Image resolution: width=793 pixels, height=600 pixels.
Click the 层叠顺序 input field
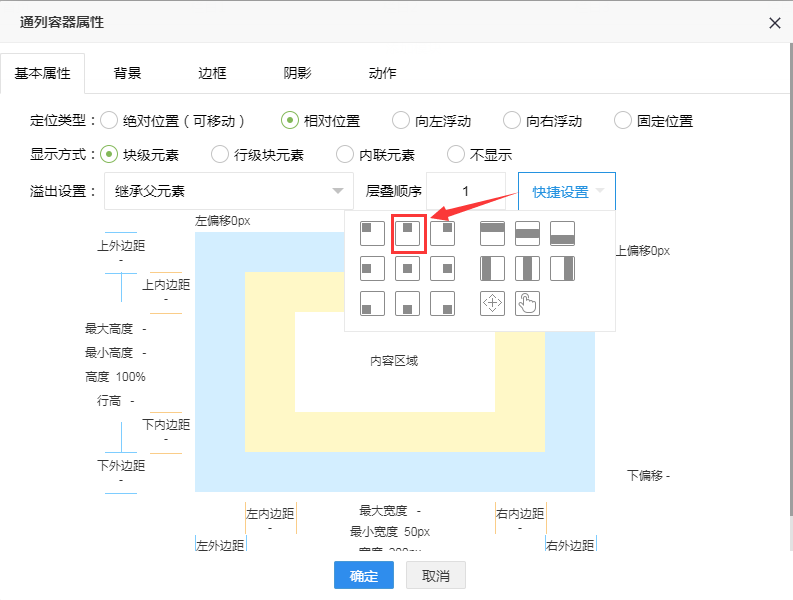(465, 191)
